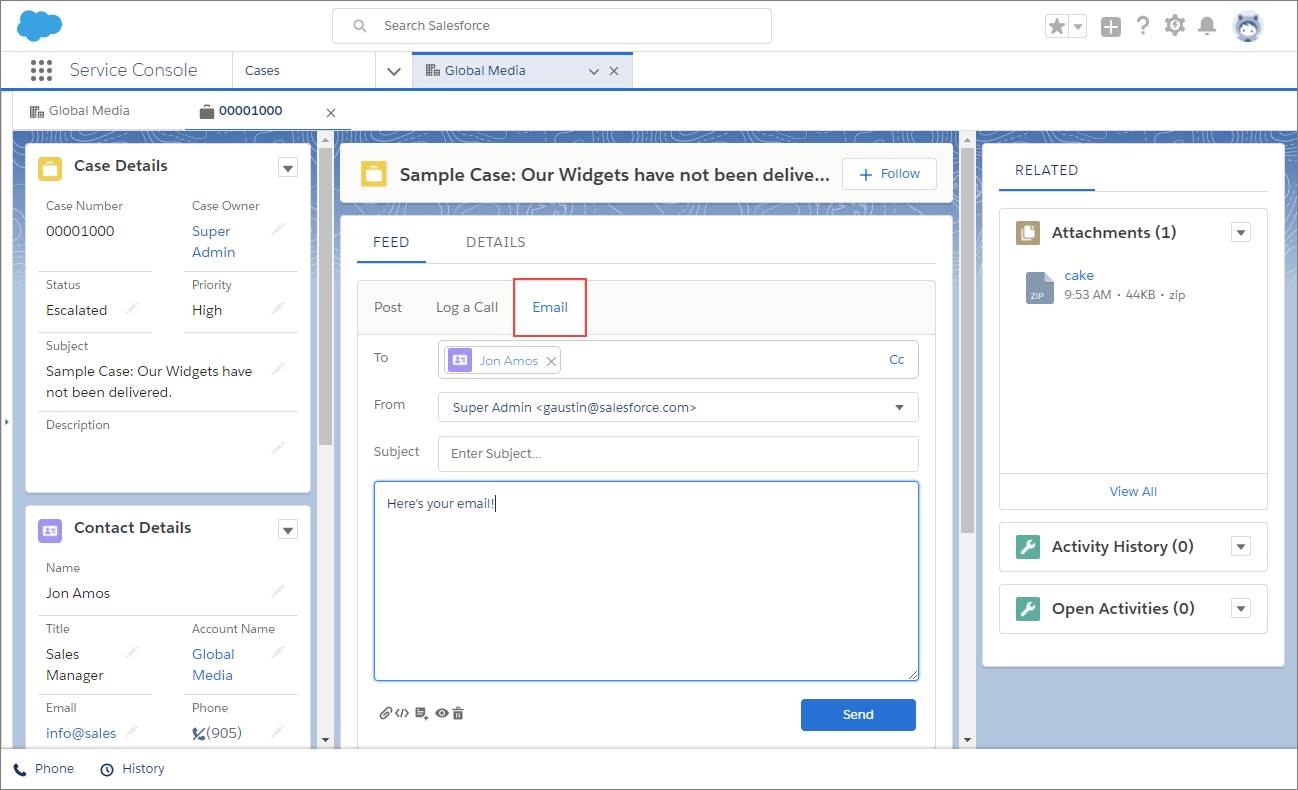Image resolution: width=1298 pixels, height=790 pixels.
Task: Open the Global Media tab dropdown chevron
Action: [x=593, y=71]
